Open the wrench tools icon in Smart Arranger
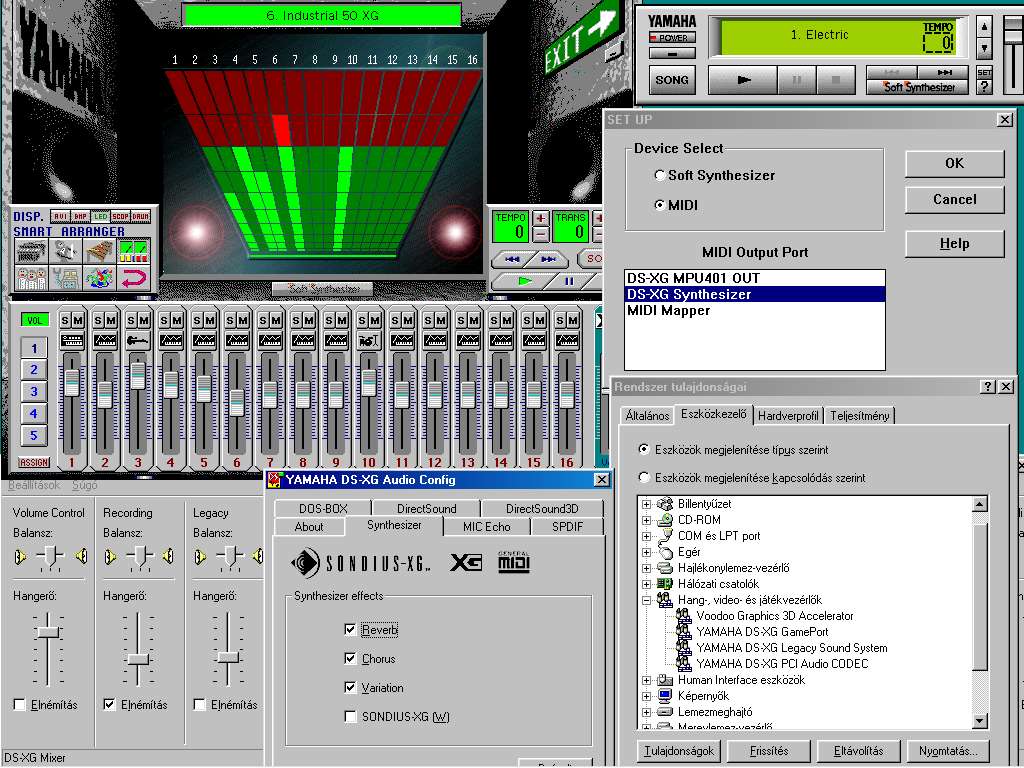Viewport: 1024px width, 768px height. point(65,278)
